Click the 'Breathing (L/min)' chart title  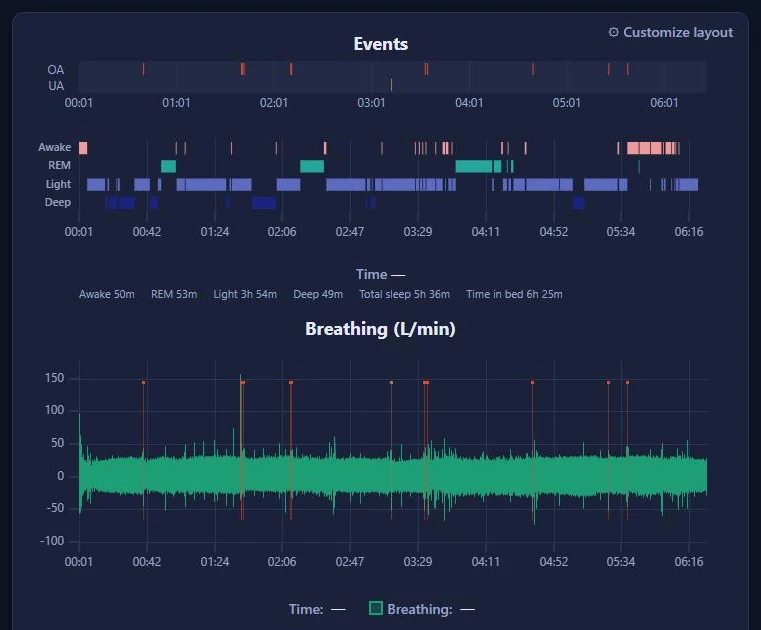[x=380, y=329]
